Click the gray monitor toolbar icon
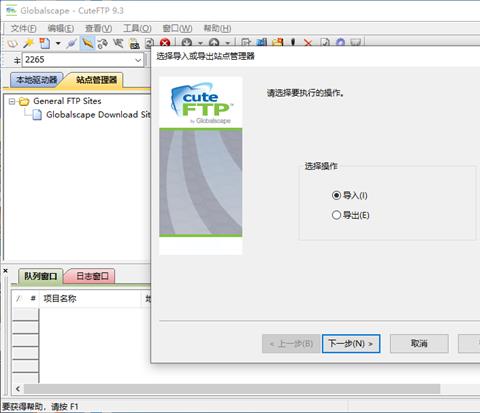 coord(356,42)
